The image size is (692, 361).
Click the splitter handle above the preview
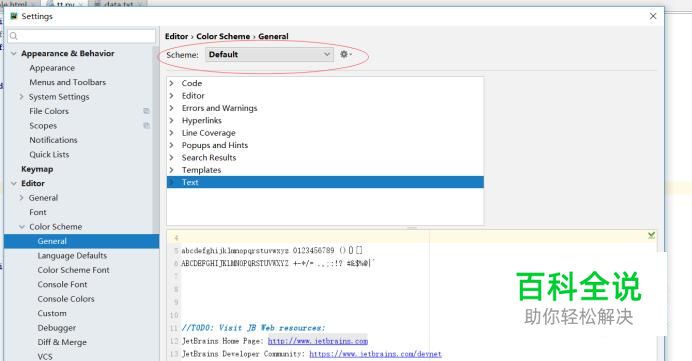412,228
